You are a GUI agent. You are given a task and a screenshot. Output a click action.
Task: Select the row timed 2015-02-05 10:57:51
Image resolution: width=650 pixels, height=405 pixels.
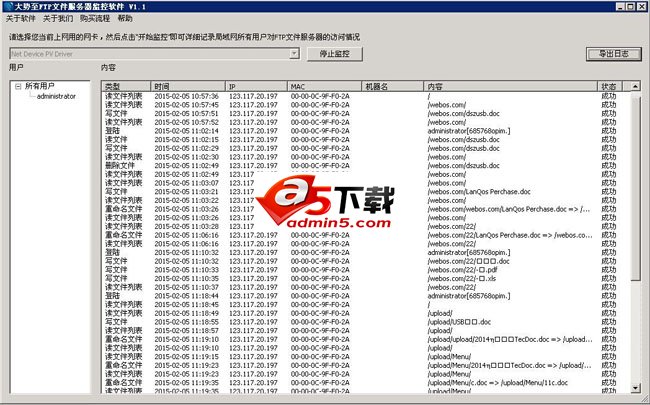click(366, 114)
